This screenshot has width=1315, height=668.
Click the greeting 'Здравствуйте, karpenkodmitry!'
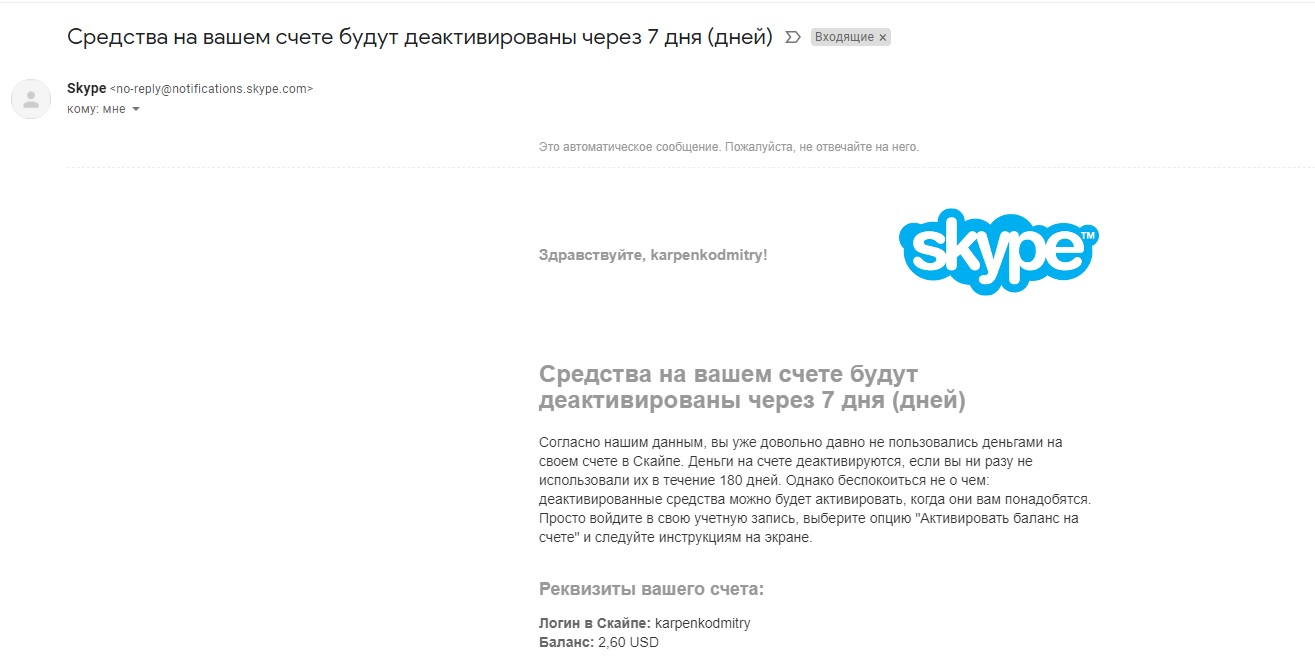(653, 255)
